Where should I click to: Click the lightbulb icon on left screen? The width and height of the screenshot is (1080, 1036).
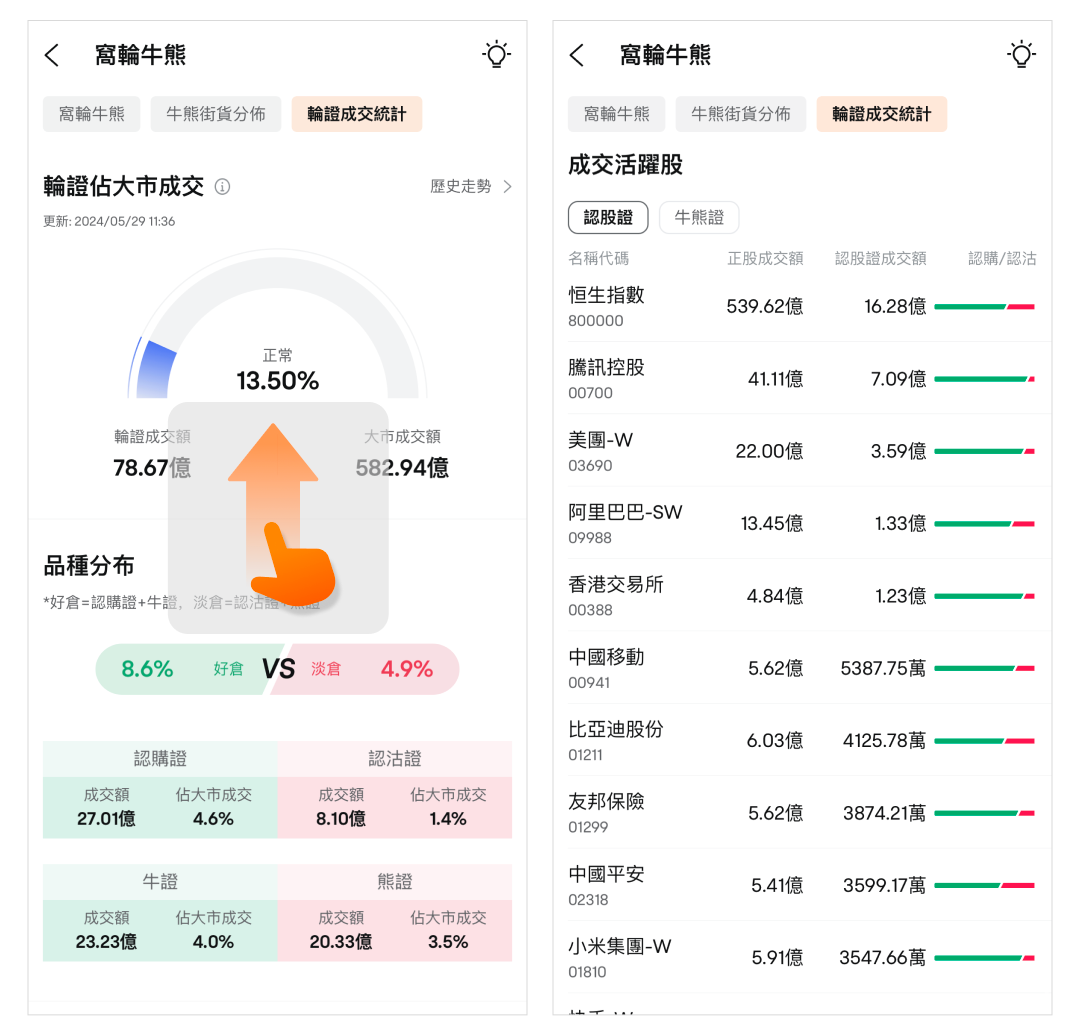496,55
